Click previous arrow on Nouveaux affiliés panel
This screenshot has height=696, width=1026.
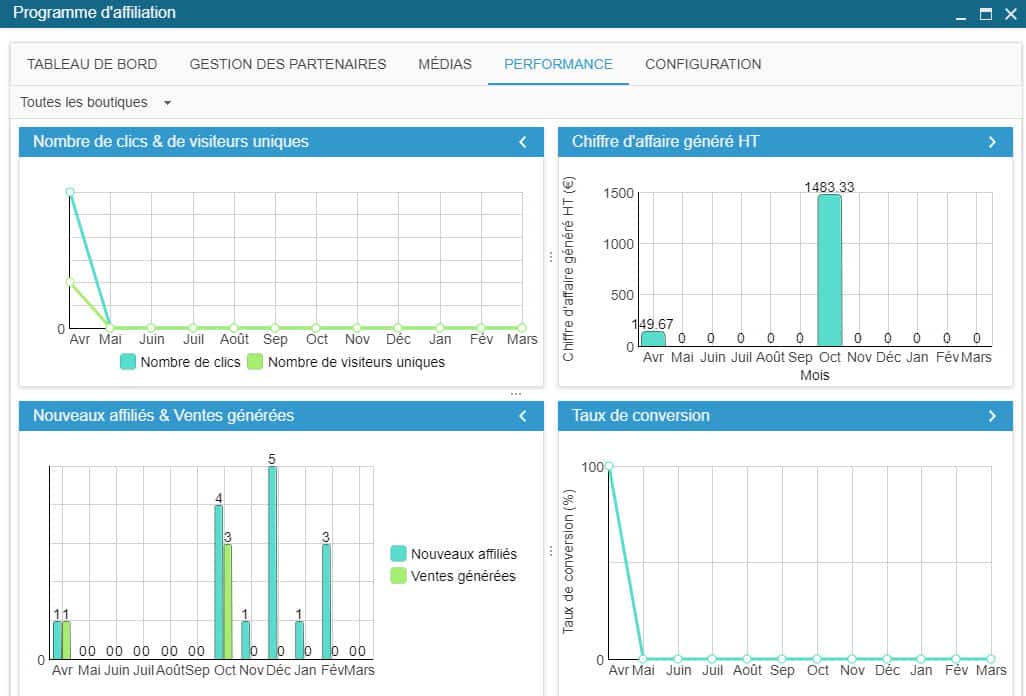tap(523, 416)
